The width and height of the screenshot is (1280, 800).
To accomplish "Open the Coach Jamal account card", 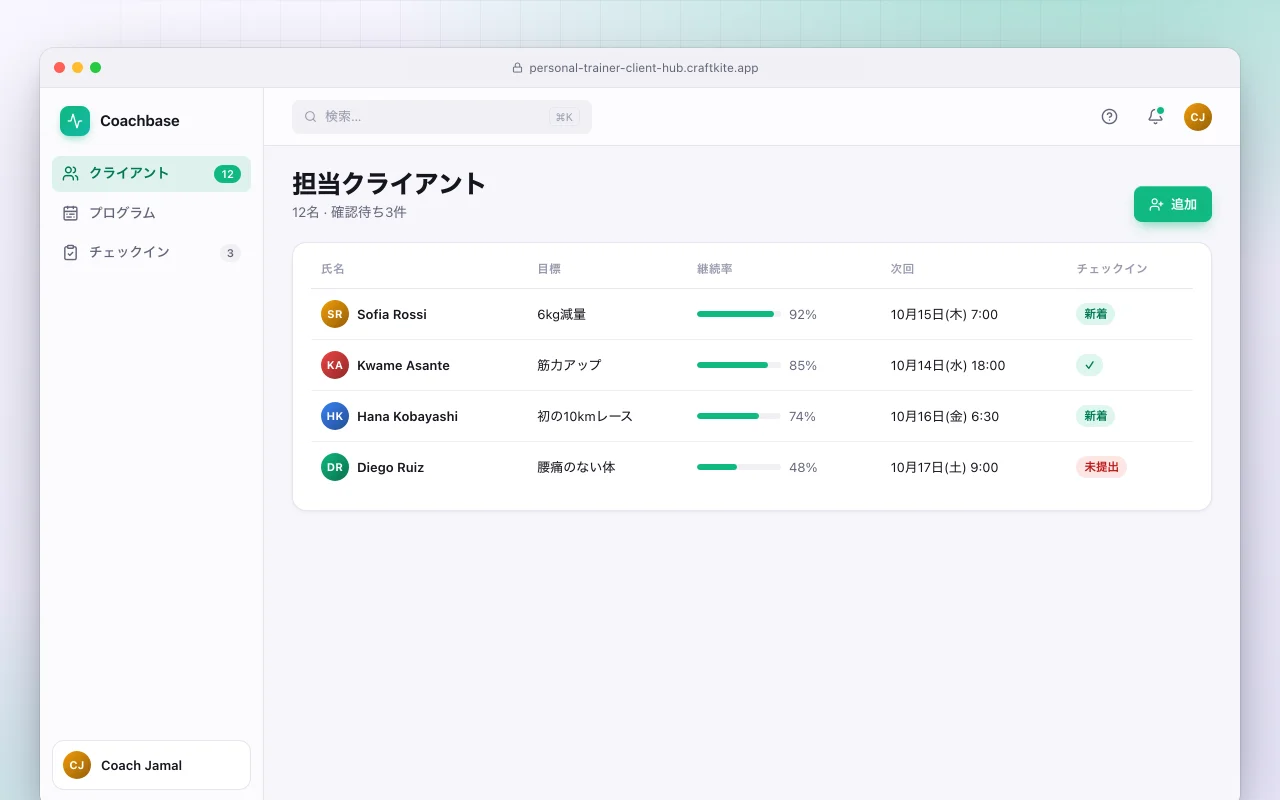I will (151, 765).
